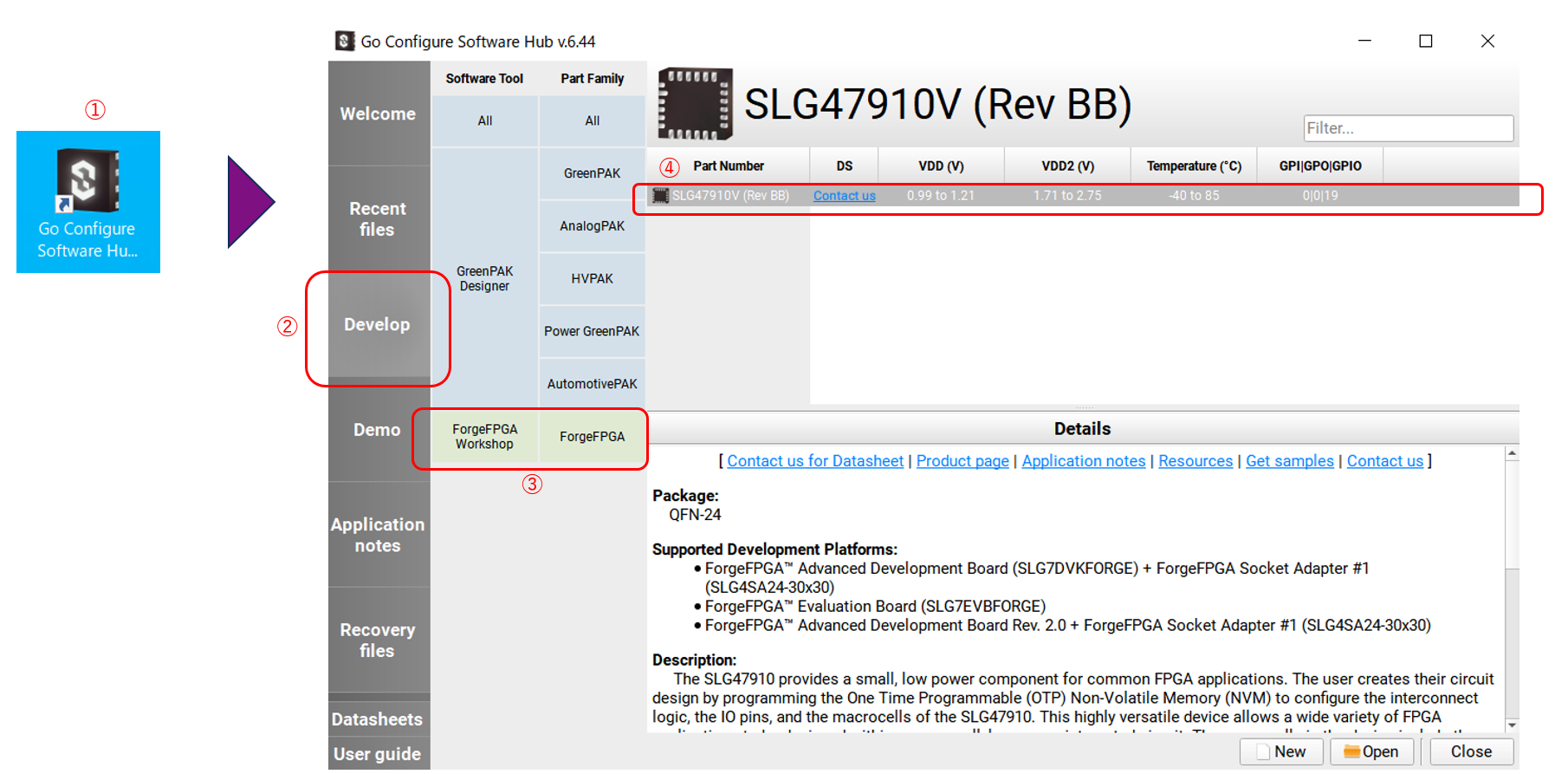Maximize the Go Configure Software Hub window
1568x774 pixels.
point(1426,41)
